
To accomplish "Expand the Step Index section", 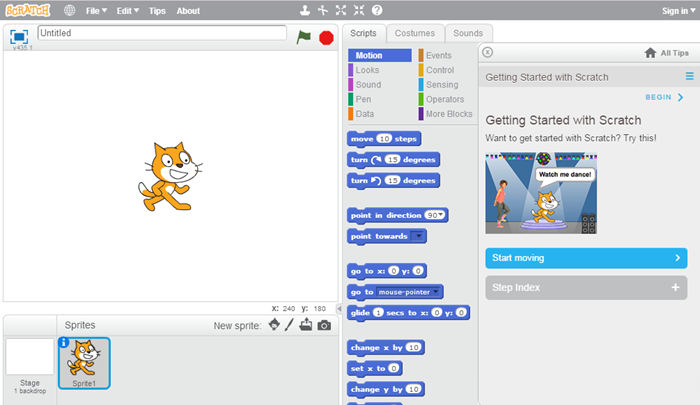I will 586,288.
